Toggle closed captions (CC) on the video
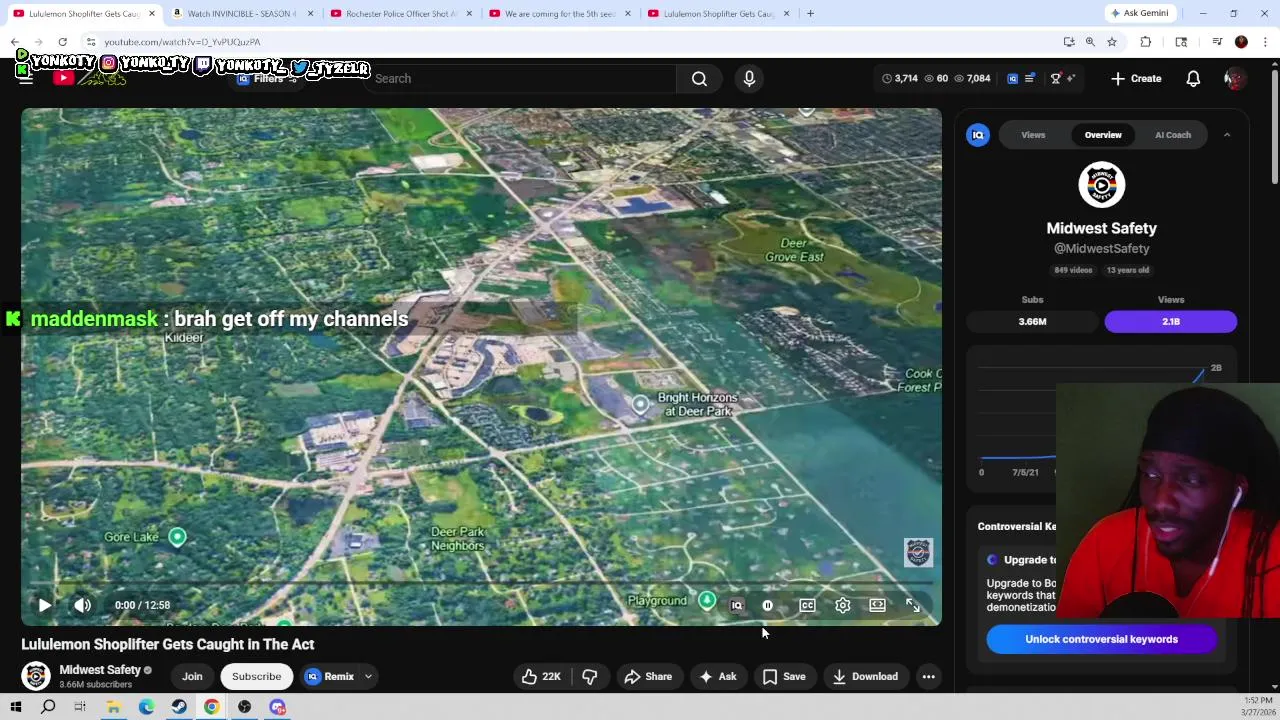Viewport: 1280px width, 720px height. click(x=807, y=605)
